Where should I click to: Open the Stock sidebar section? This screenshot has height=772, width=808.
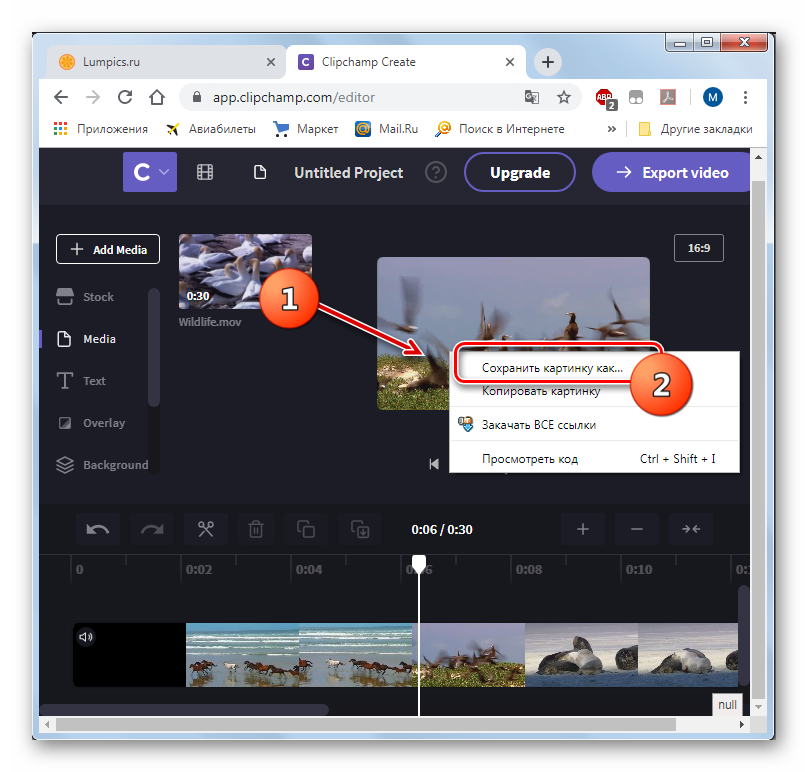[98, 297]
